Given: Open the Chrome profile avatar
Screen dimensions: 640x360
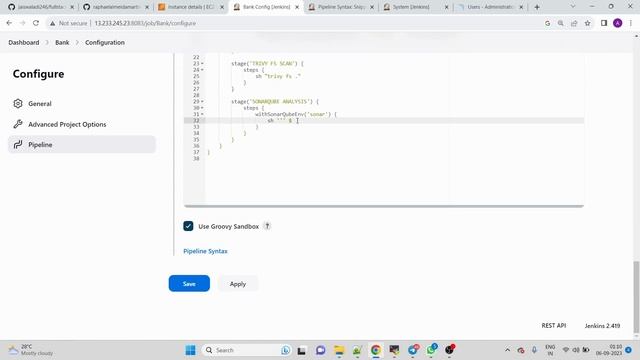Looking at the screenshot, I should pos(618,23).
